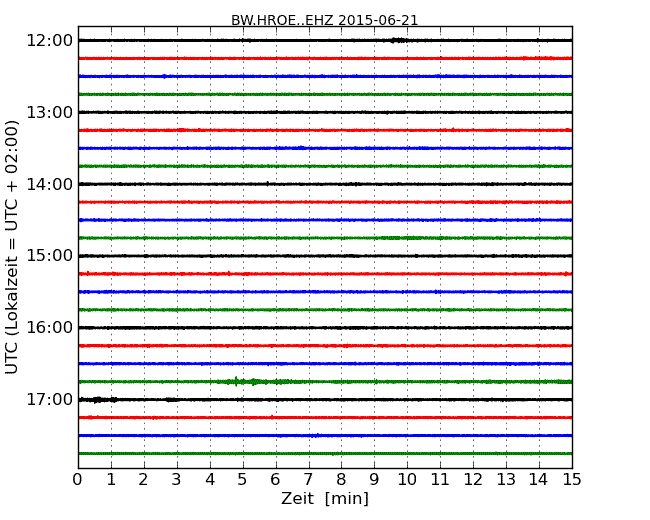Screen dimensions: 650x520
Task: Click the Zeit [min] axis label
Action: (x=325, y=498)
